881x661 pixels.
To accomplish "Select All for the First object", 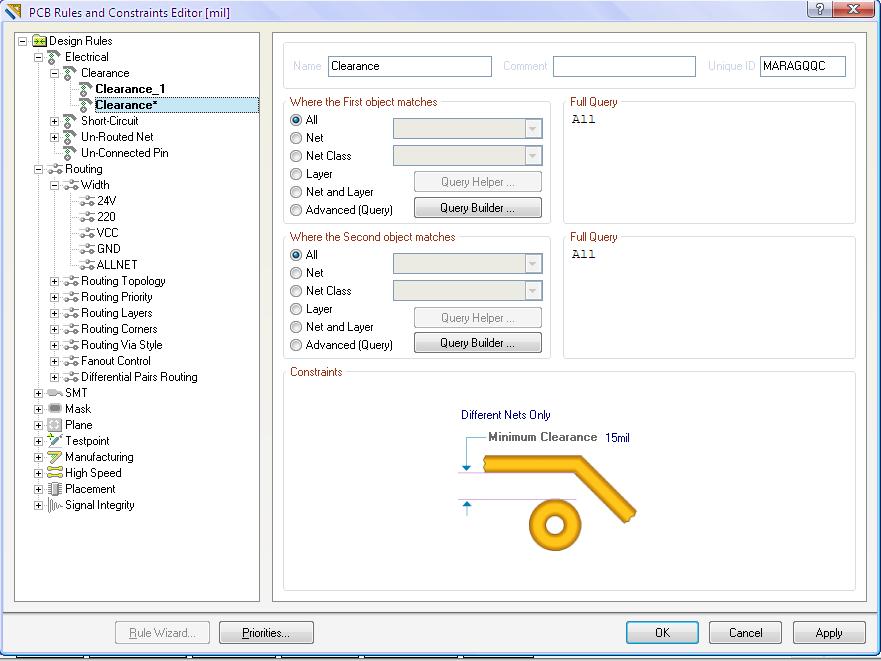I will coord(296,120).
